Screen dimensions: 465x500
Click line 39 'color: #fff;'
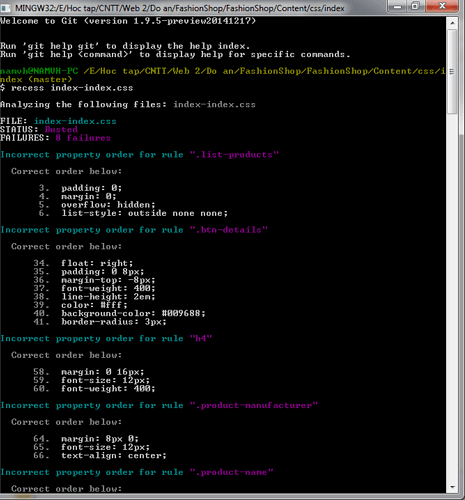point(80,305)
